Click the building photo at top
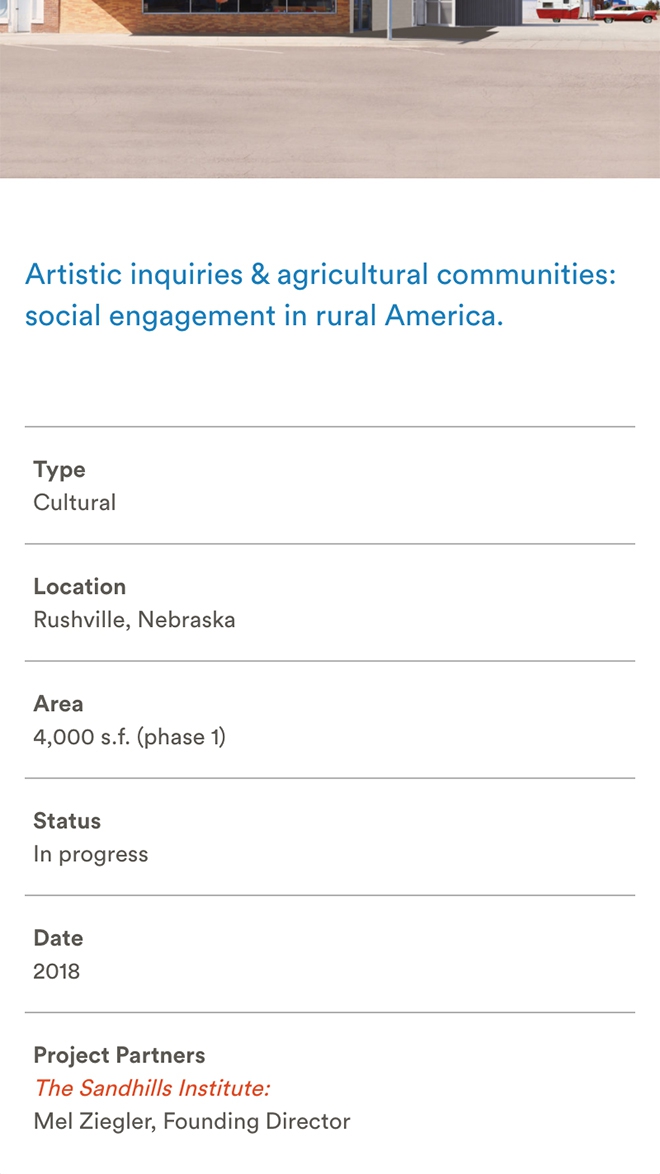The image size is (660, 1174). tap(330, 88)
